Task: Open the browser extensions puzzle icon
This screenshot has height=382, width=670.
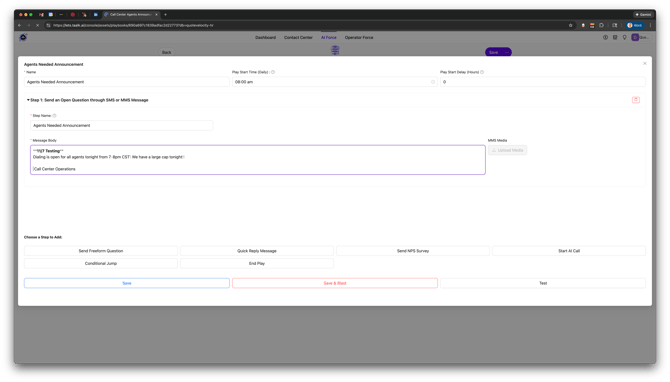Action: click(601, 25)
